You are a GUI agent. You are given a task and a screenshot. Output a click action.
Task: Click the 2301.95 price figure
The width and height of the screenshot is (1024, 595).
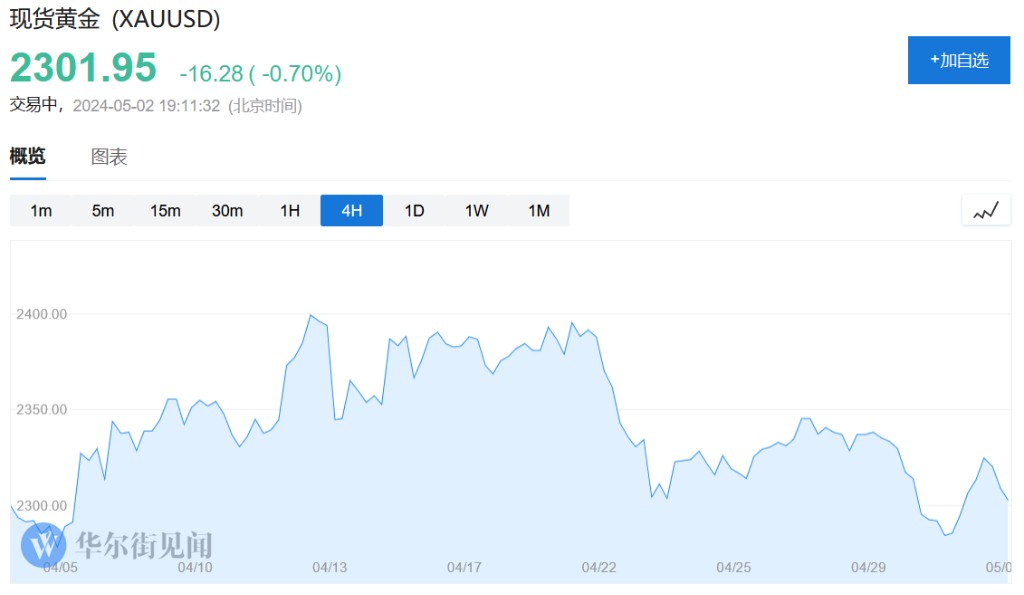click(83, 68)
